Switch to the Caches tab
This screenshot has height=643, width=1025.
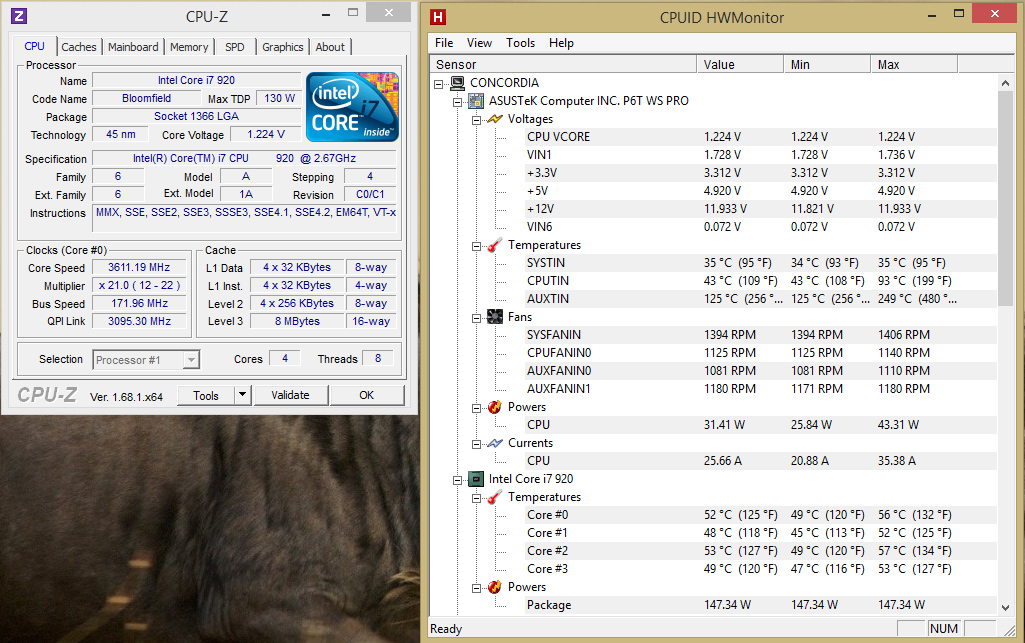tap(78, 47)
